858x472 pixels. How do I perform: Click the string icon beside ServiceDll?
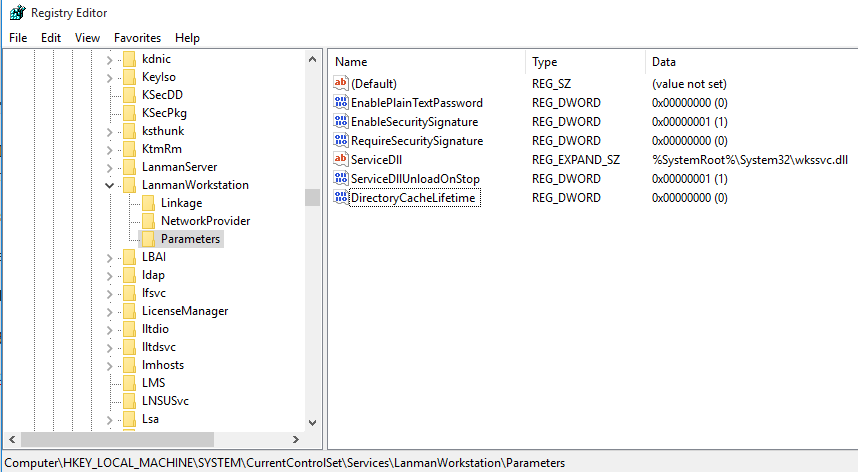coord(341,160)
